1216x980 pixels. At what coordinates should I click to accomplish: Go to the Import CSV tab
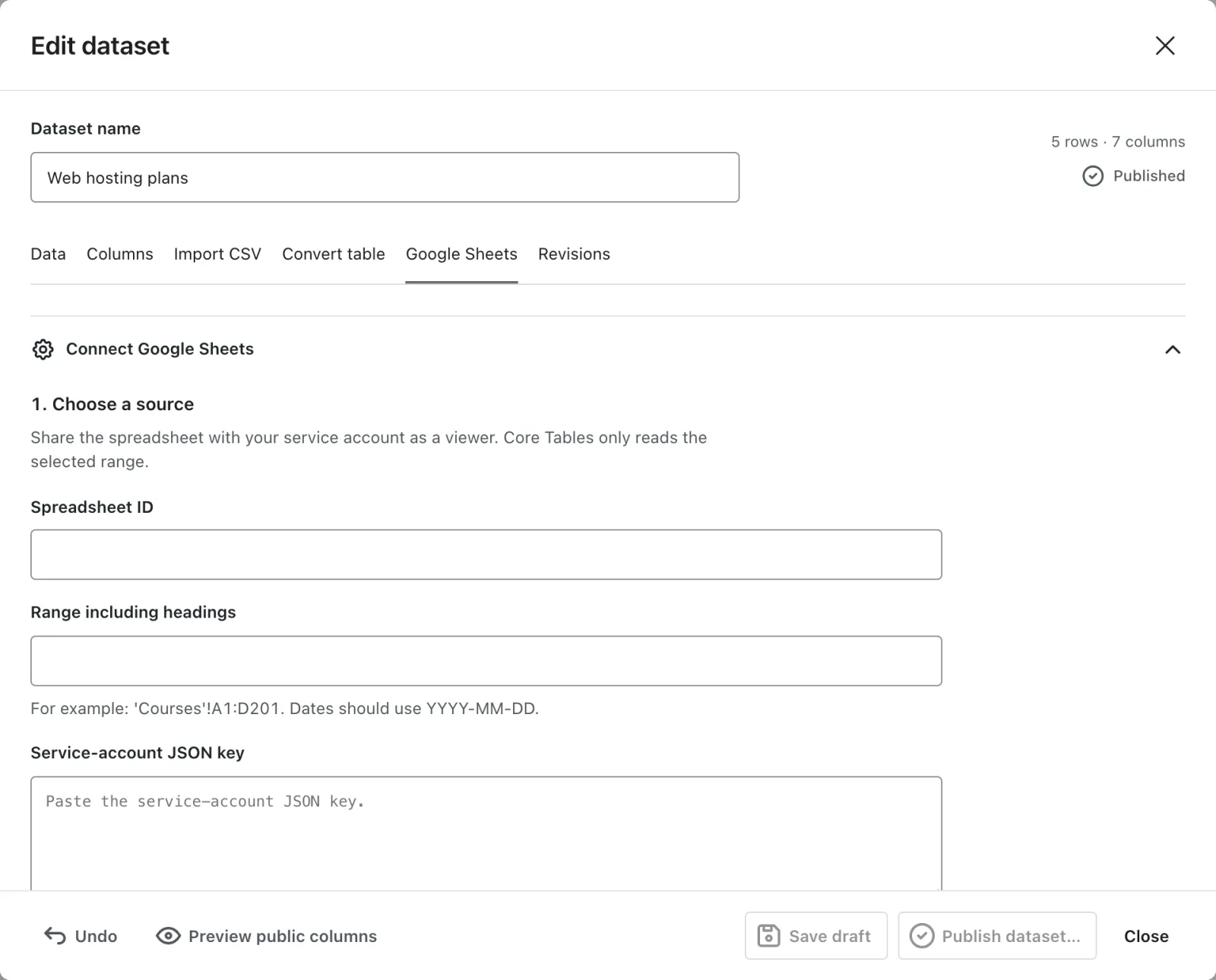point(217,254)
